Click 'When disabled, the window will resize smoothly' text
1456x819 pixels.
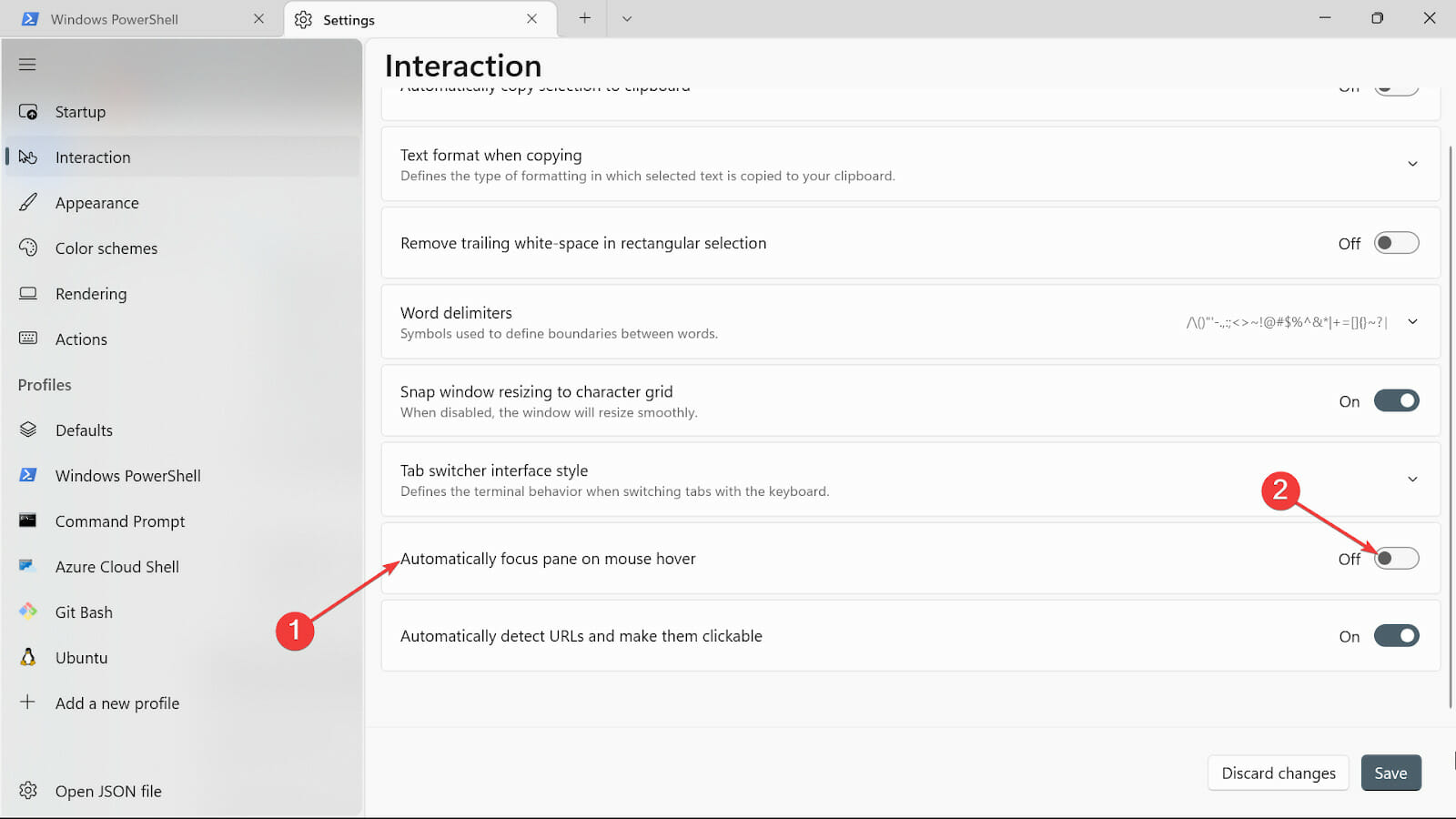[549, 413]
